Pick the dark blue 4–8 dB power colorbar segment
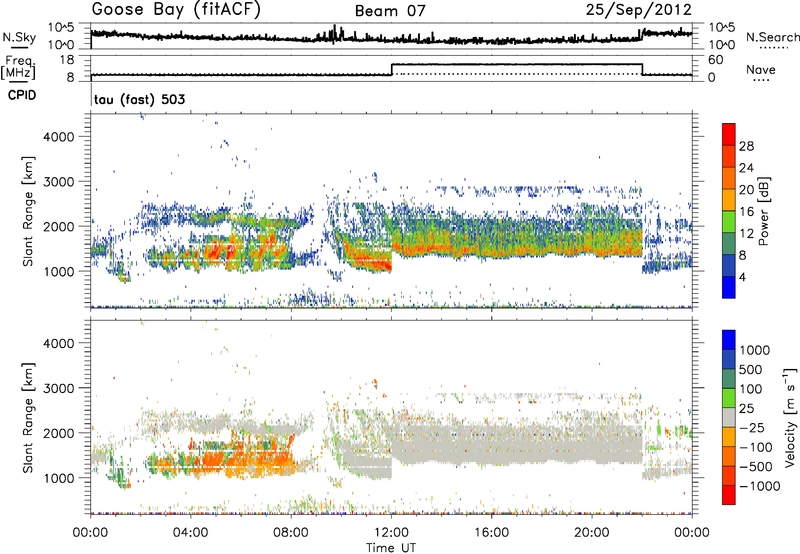This screenshot has height=554, width=800. 729,265
